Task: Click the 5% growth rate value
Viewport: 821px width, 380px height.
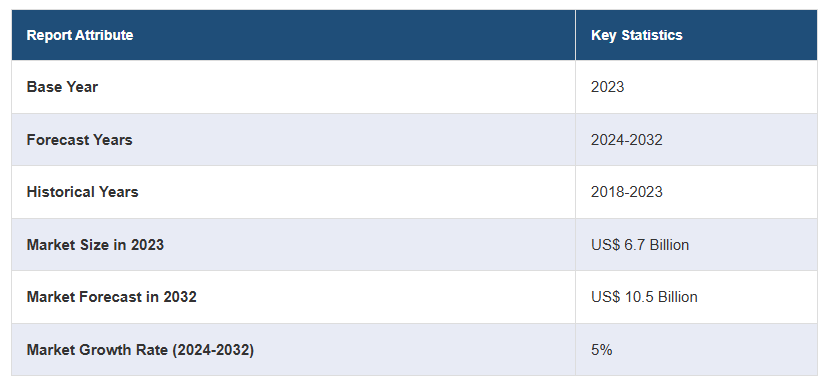Action: pos(602,350)
